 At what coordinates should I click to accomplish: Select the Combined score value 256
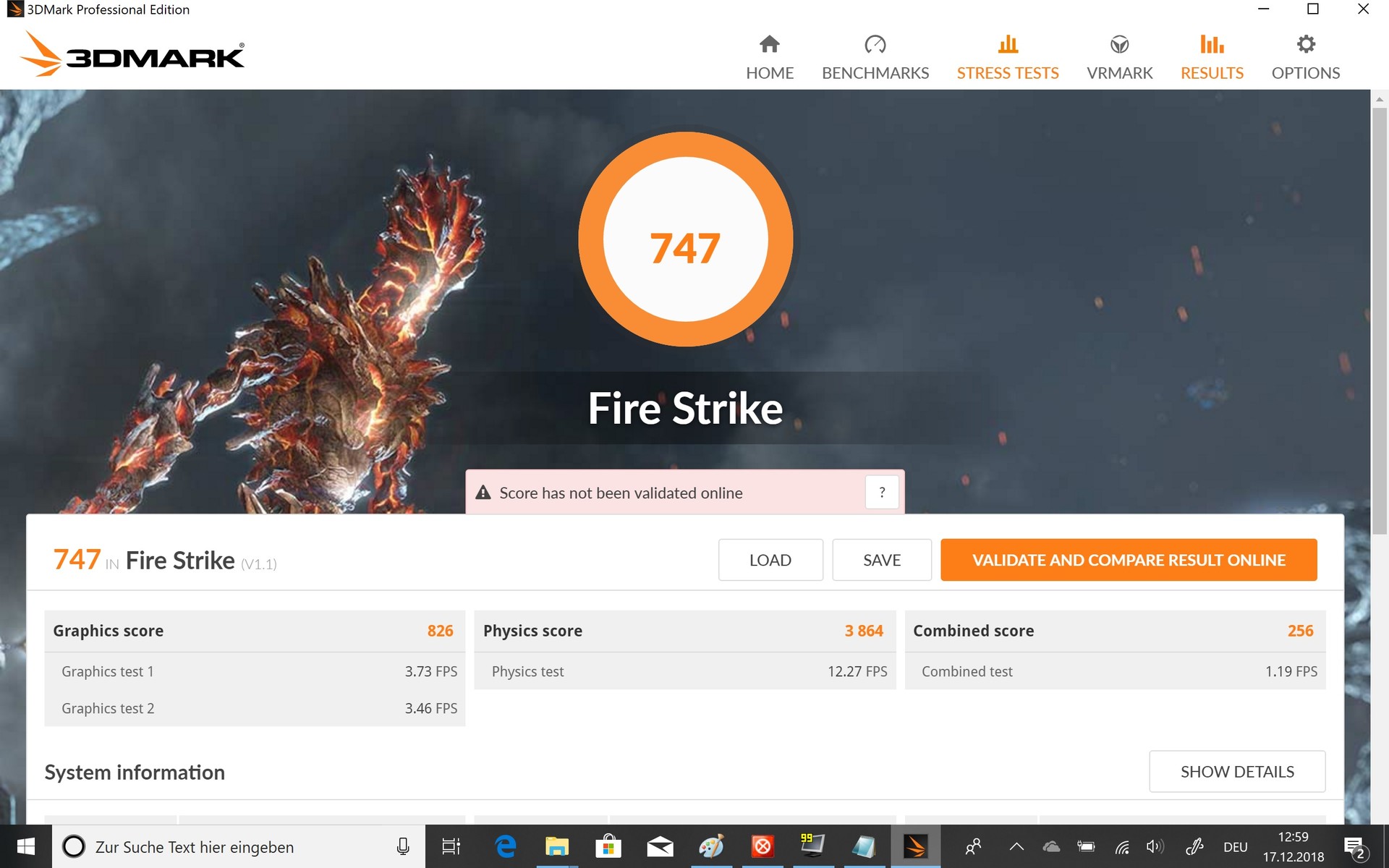pyautogui.click(x=1300, y=631)
